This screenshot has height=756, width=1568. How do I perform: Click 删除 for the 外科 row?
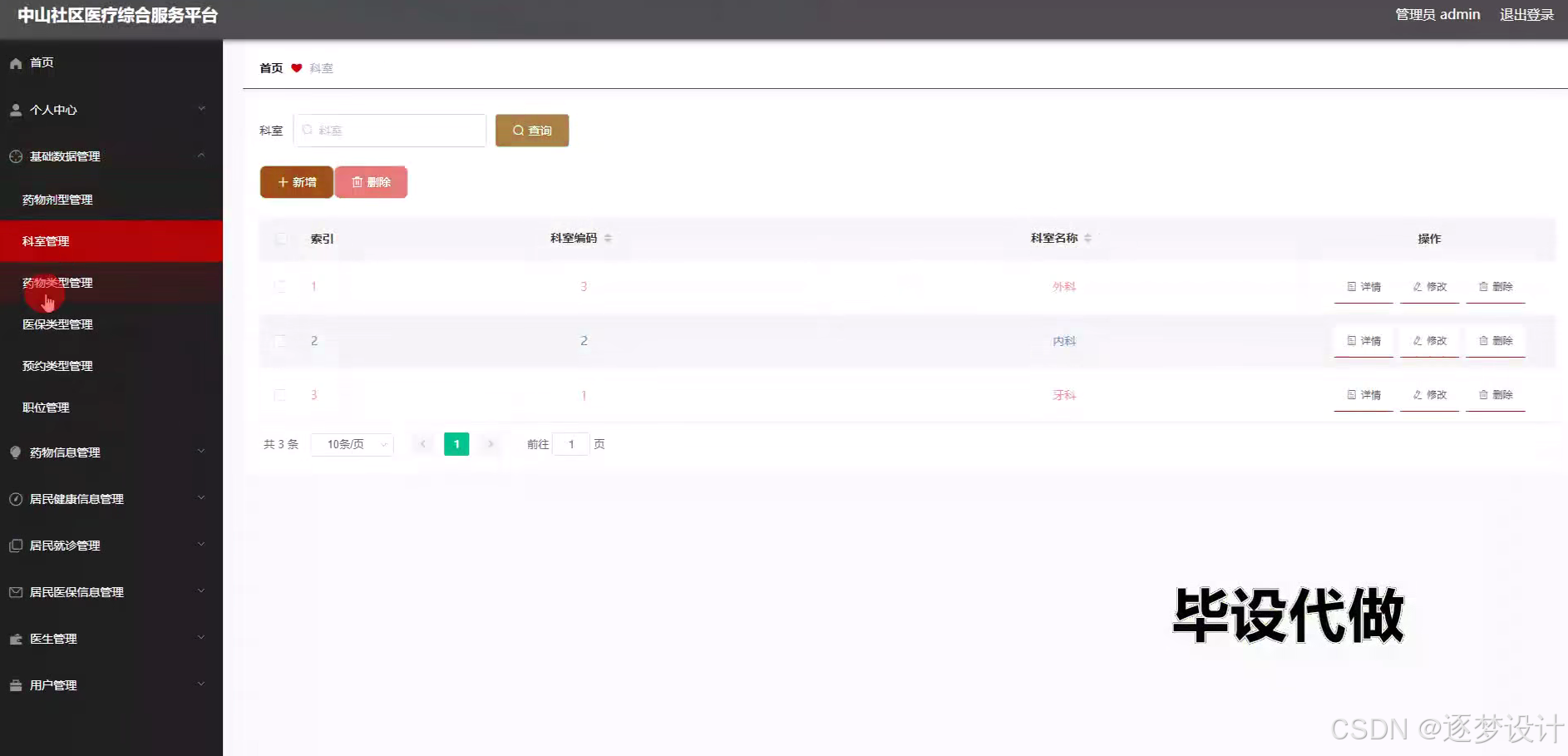(x=1495, y=287)
